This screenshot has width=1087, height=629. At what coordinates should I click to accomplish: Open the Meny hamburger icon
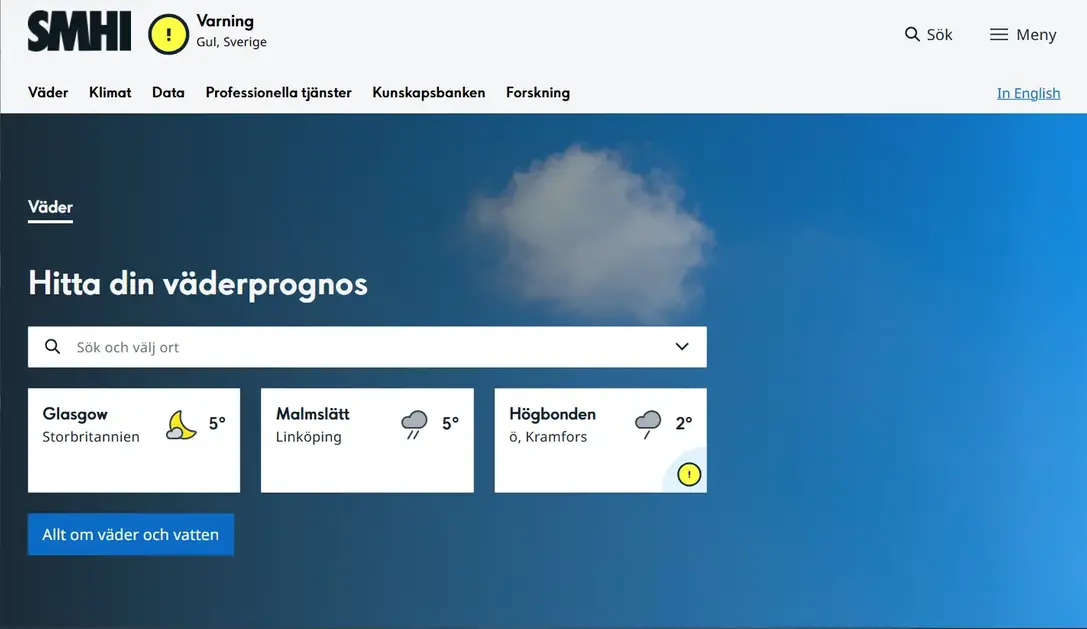click(x=997, y=33)
